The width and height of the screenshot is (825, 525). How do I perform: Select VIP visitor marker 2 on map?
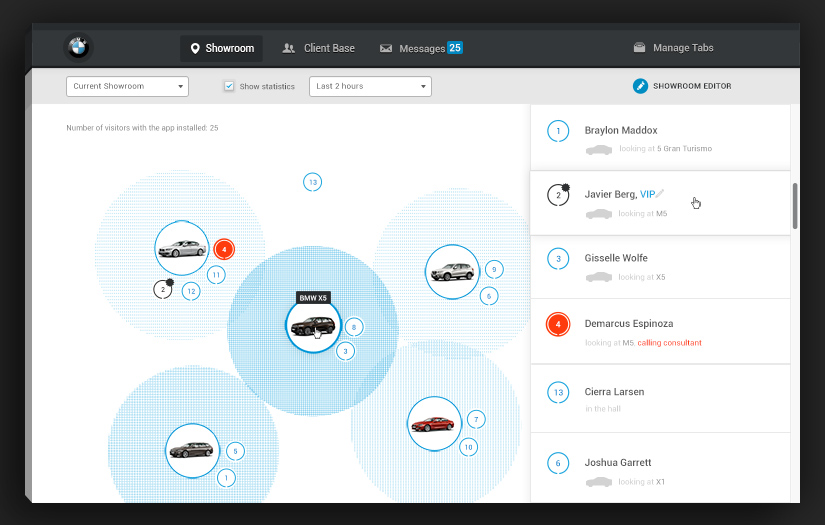point(163,289)
